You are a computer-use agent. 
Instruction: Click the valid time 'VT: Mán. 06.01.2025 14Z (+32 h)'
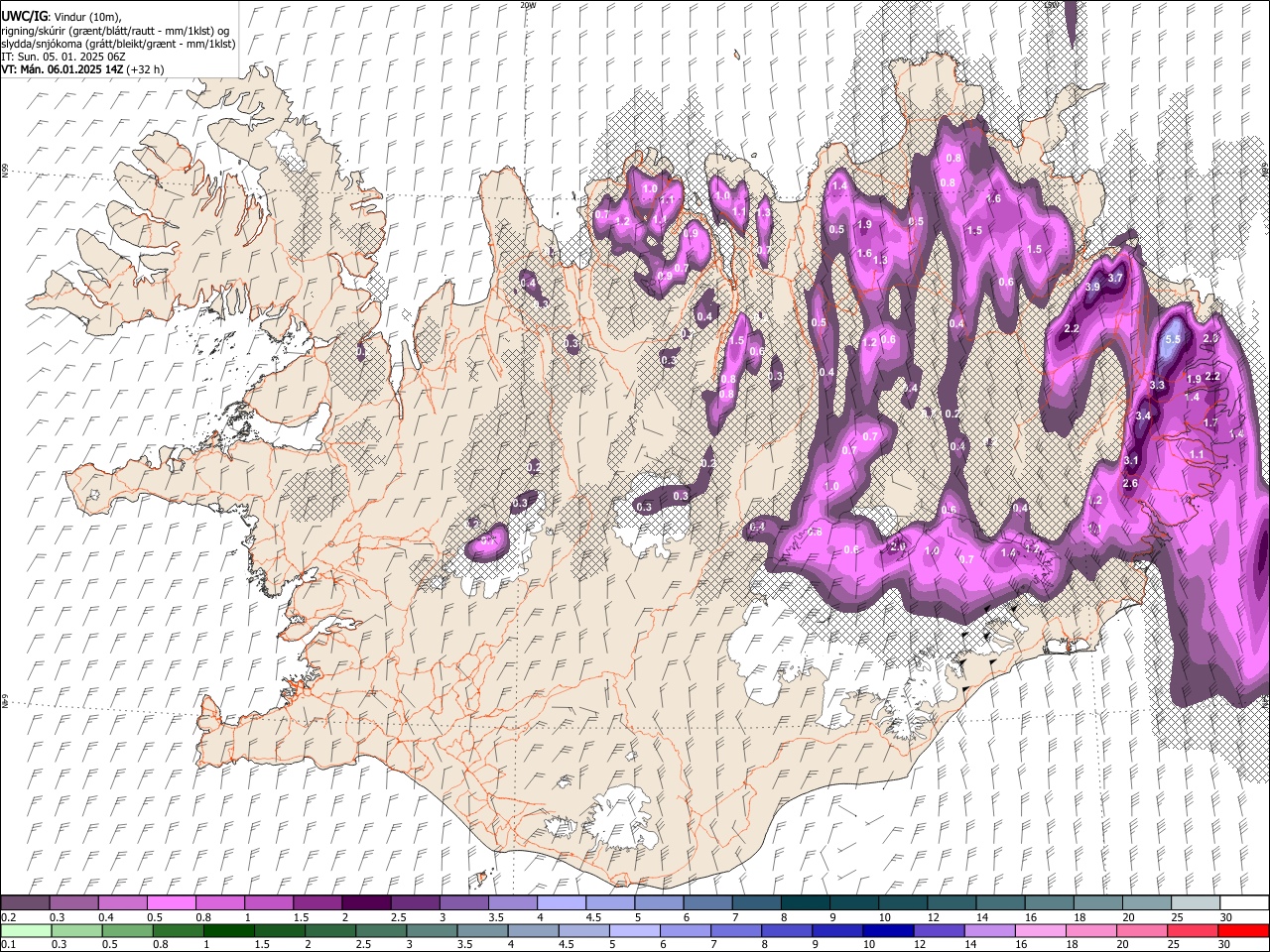click(82, 69)
